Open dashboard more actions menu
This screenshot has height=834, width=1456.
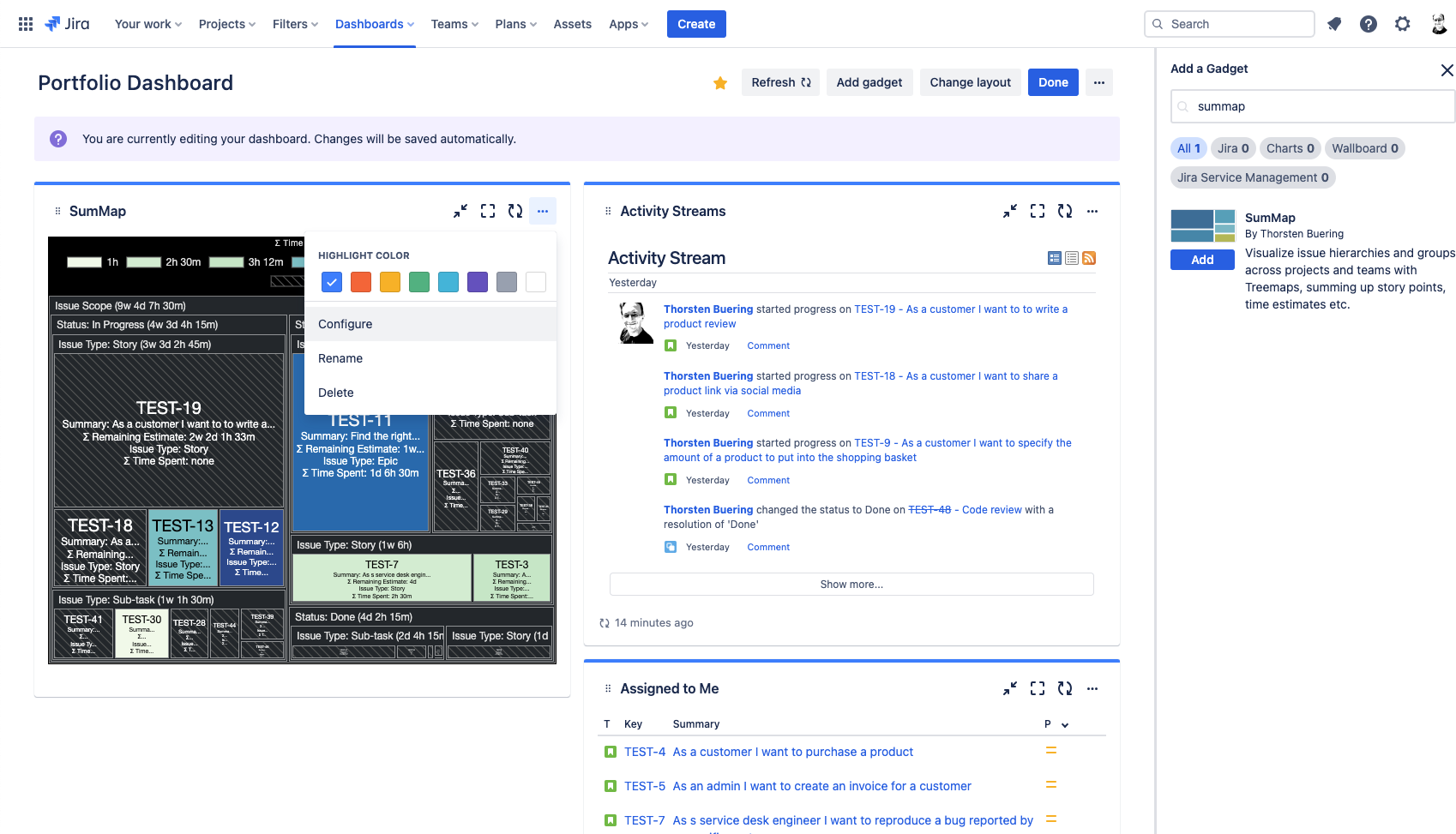(x=1099, y=82)
